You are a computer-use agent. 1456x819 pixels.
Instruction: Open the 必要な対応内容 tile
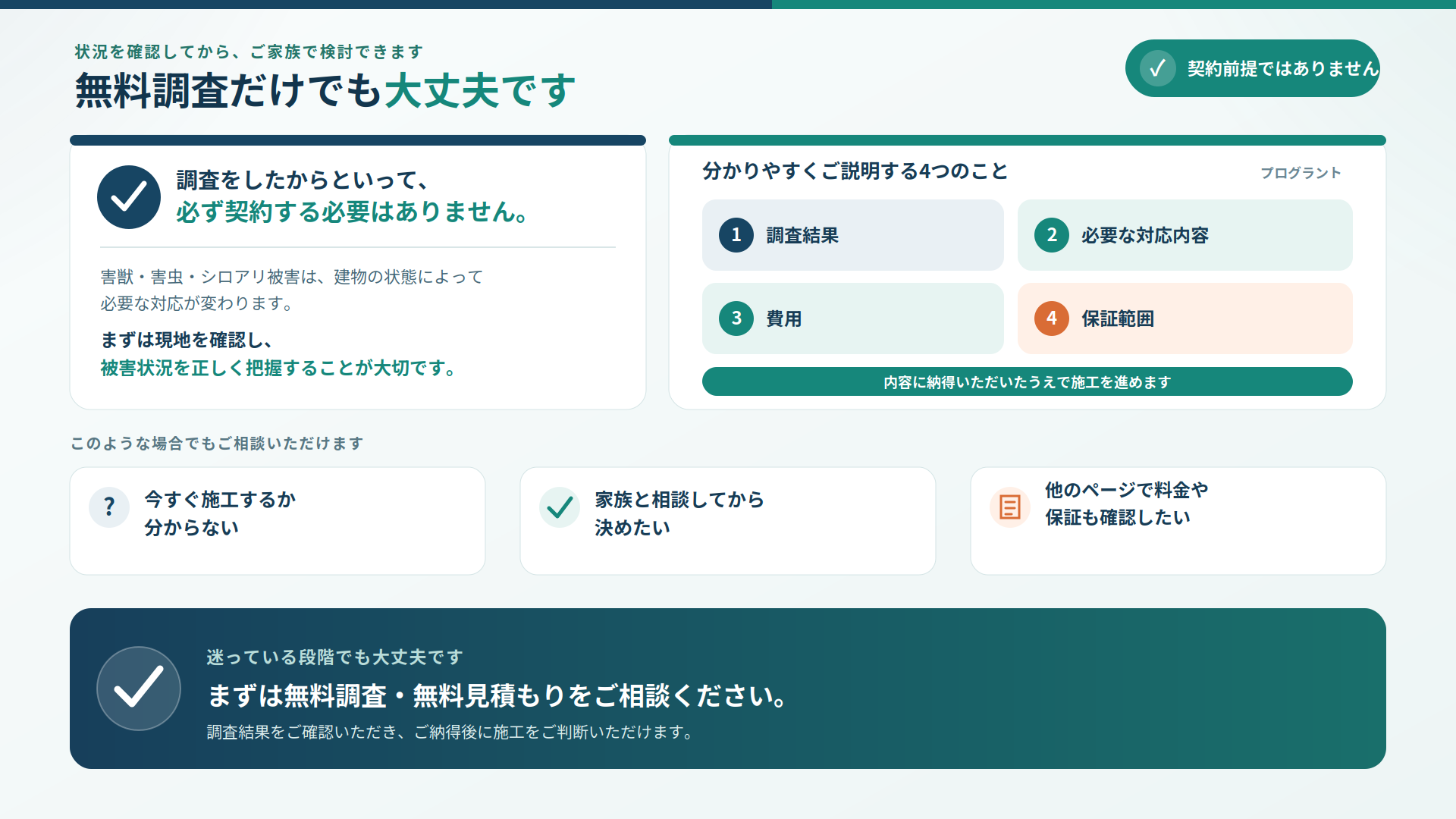coord(1185,235)
